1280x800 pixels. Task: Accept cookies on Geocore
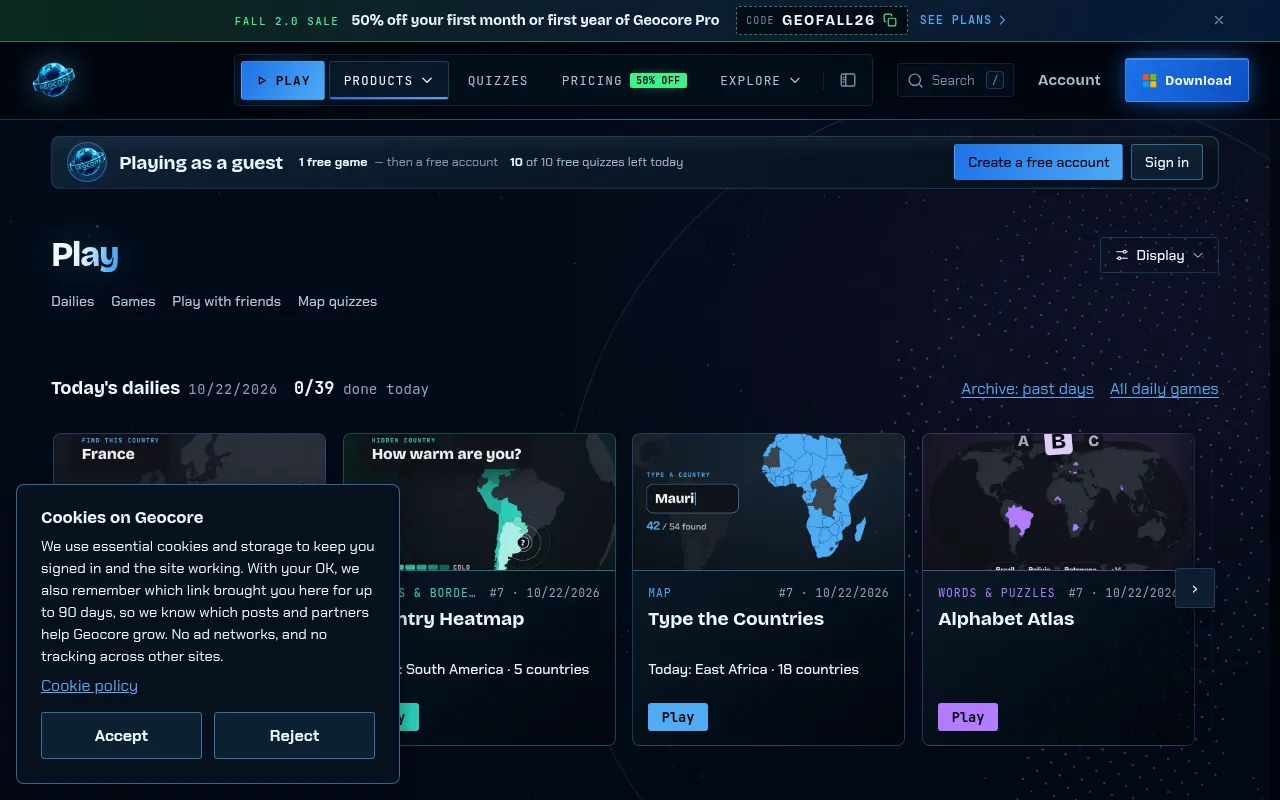click(x=121, y=735)
